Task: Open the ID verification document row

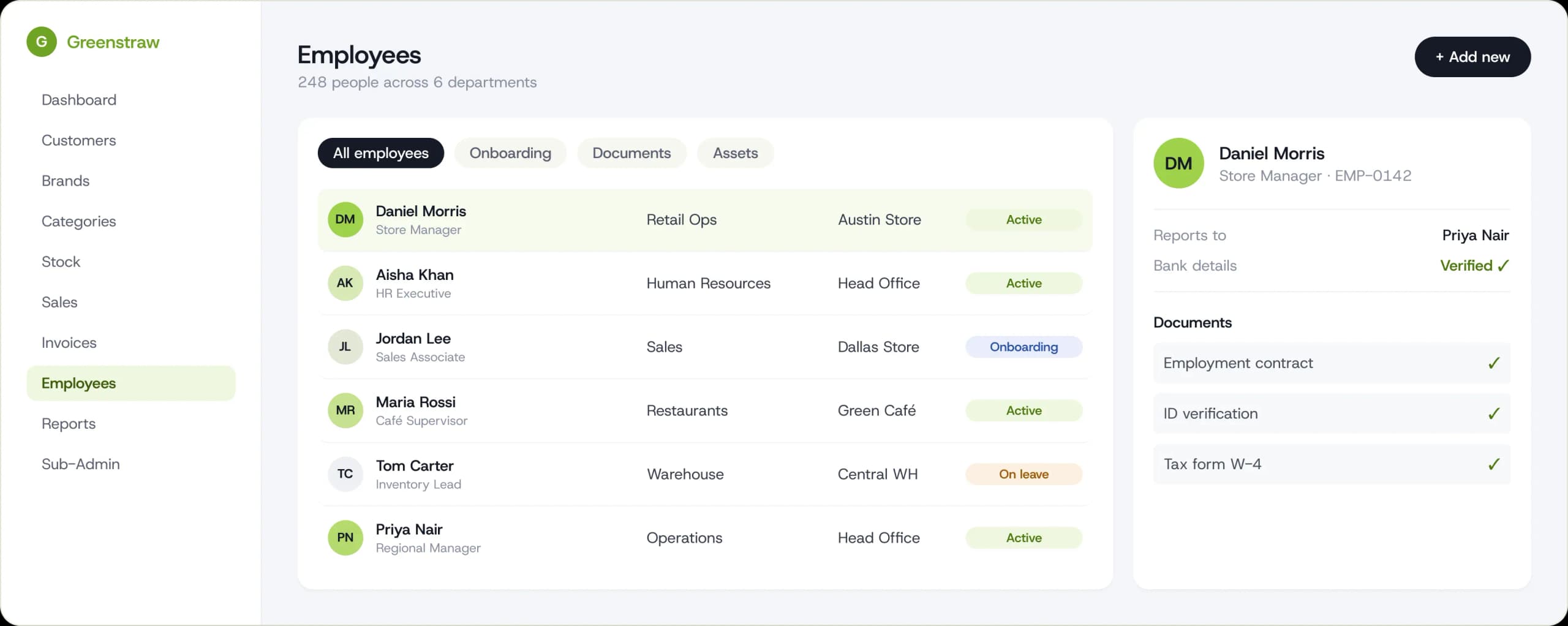Action: pyautogui.click(x=1332, y=413)
